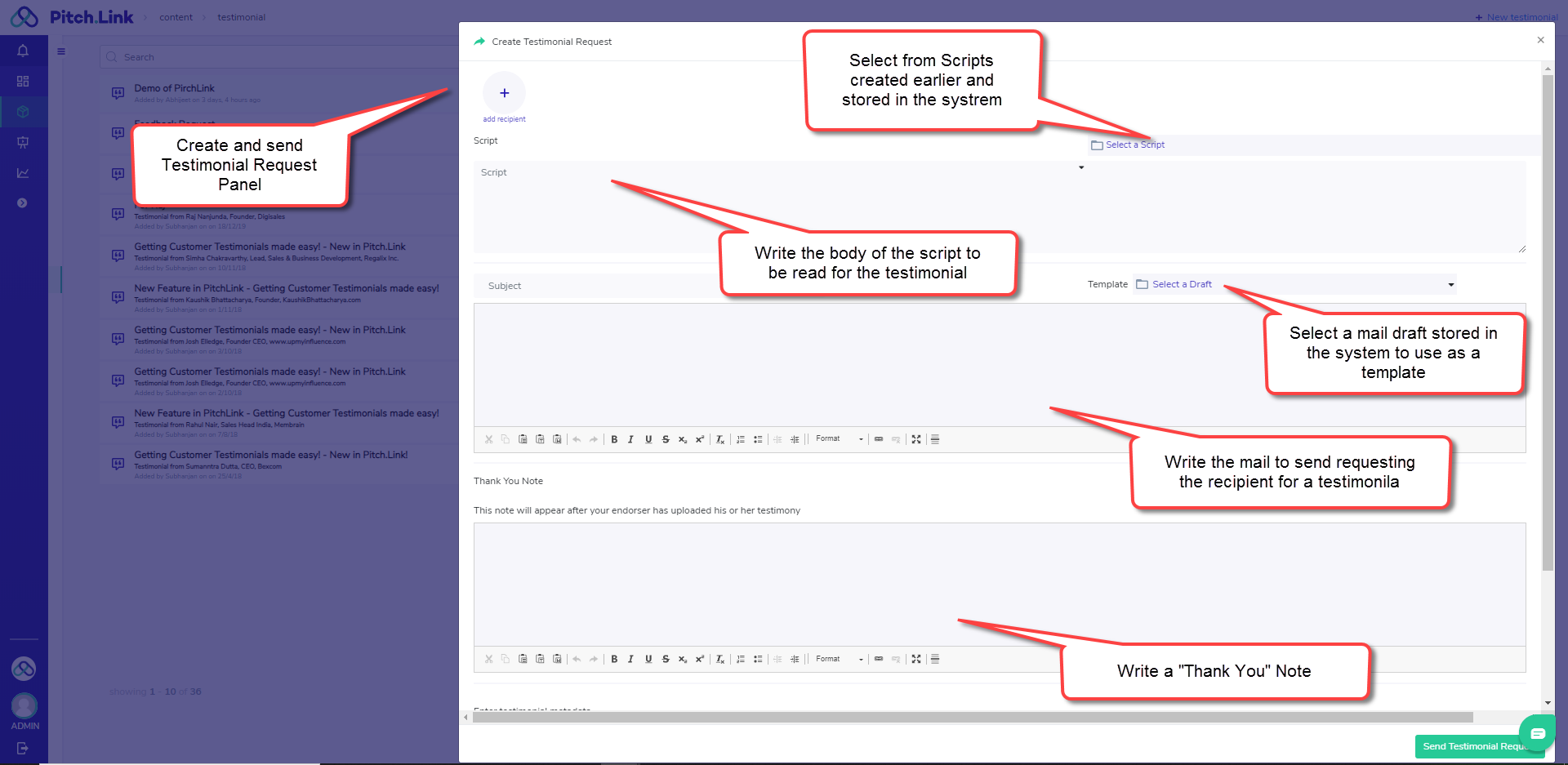Expand the Format dropdown in mail editor
Screen dimensions: 1568x765
[x=839, y=439]
